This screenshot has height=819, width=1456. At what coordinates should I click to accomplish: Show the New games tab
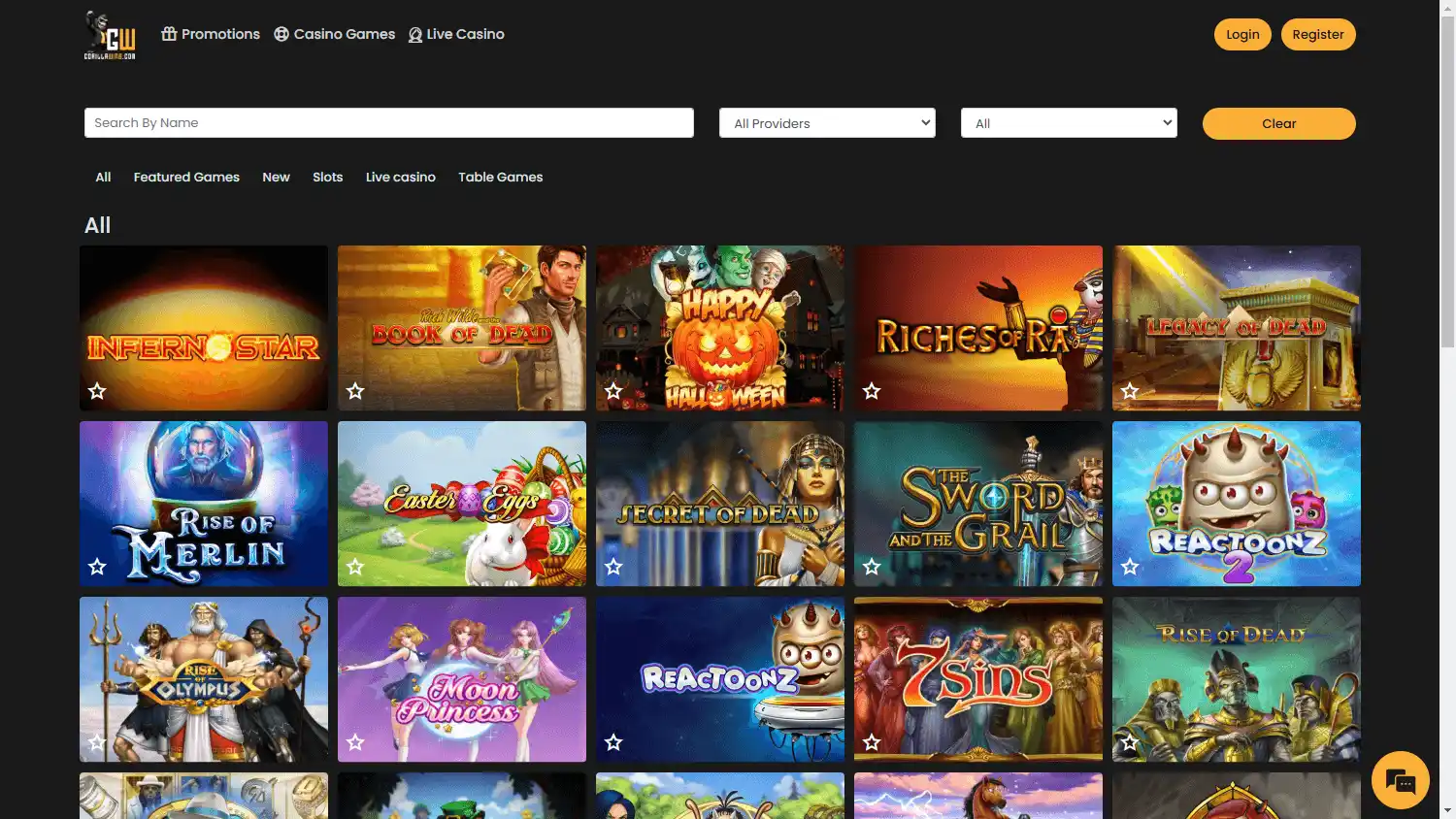(276, 177)
